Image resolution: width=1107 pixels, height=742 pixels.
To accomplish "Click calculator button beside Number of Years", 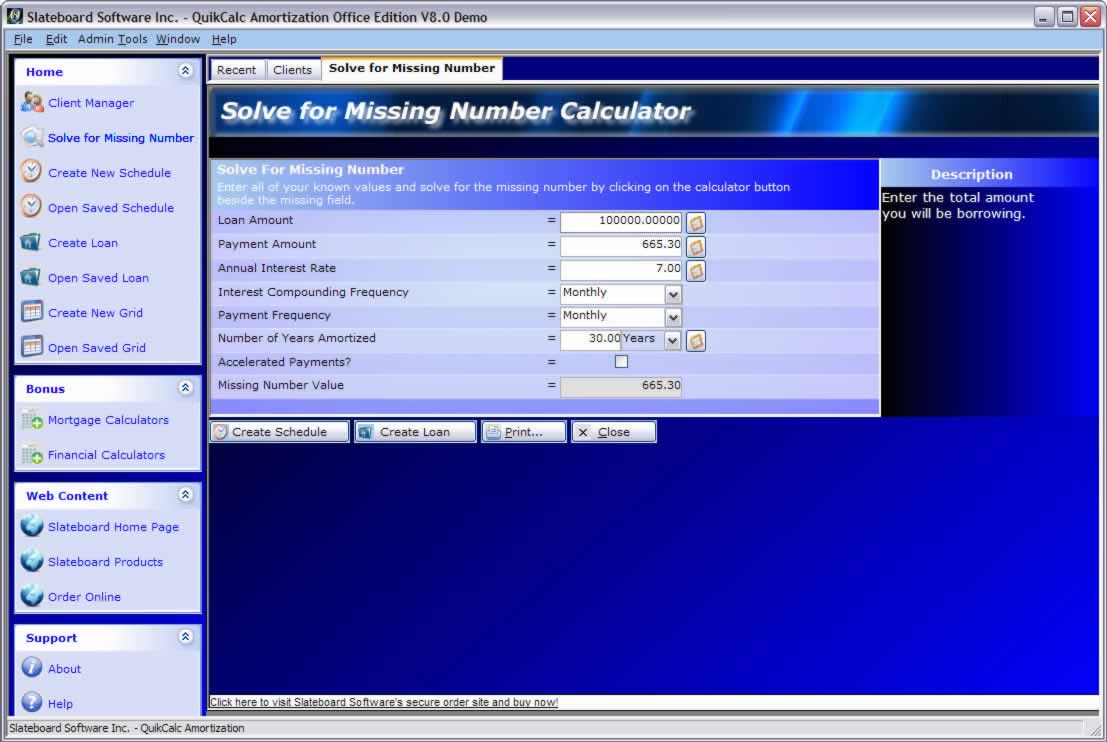I will coord(696,340).
